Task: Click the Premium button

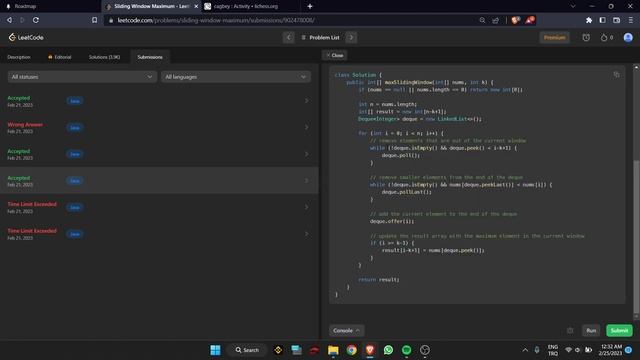Action: coord(554,38)
